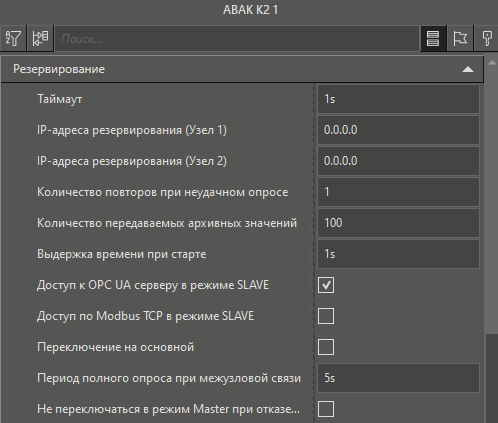Sort properties alphabetically with the A-Z filter icon
498x423 pixels.
point(13,38)
